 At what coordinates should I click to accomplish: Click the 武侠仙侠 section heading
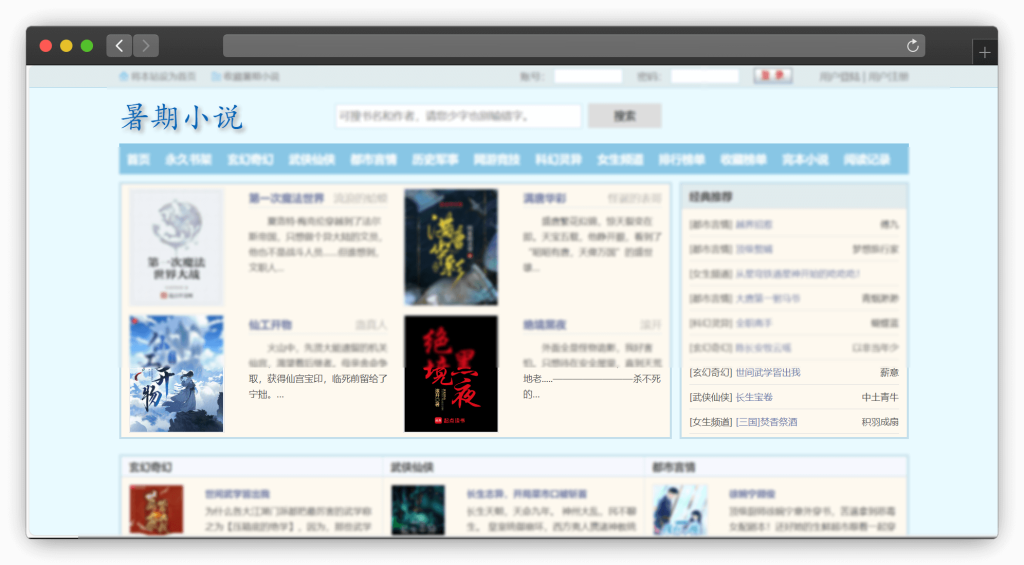pyautogui.click(x=412, y=467)
